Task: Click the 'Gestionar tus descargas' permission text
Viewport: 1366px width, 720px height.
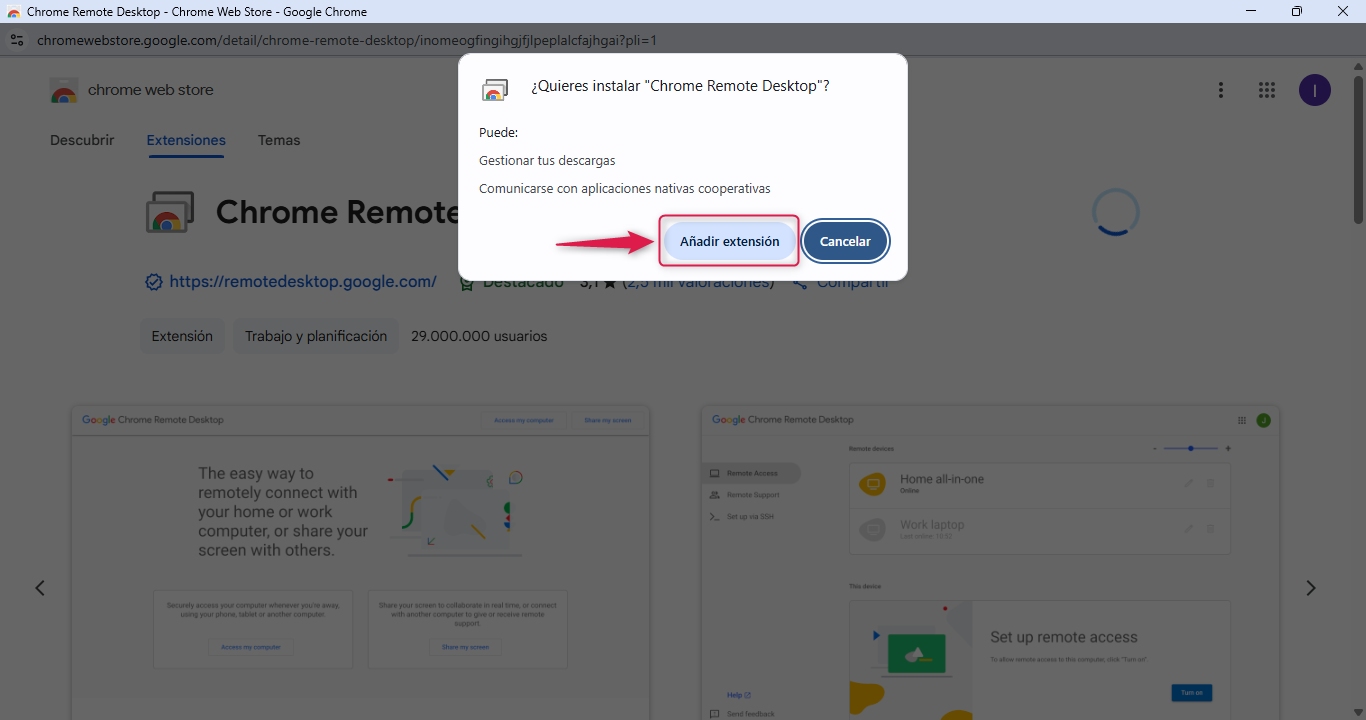Action: click(x=547, y=160)
